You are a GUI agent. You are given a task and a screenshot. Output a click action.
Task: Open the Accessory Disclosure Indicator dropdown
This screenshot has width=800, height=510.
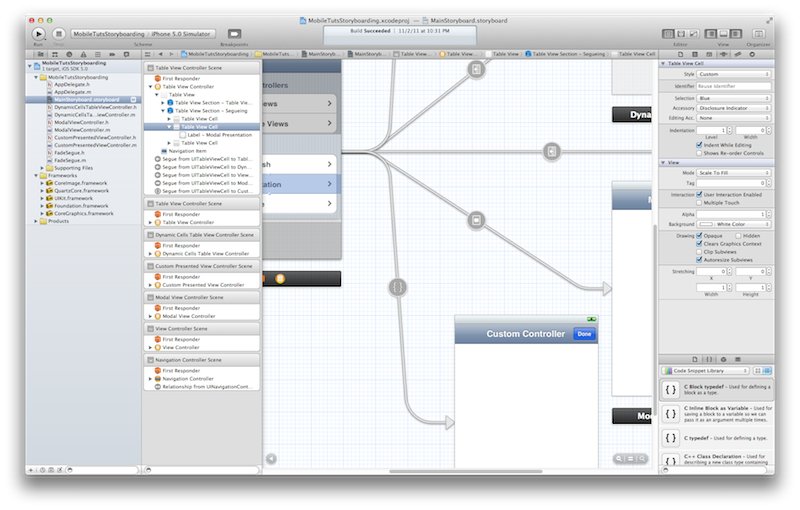(734, 108)
